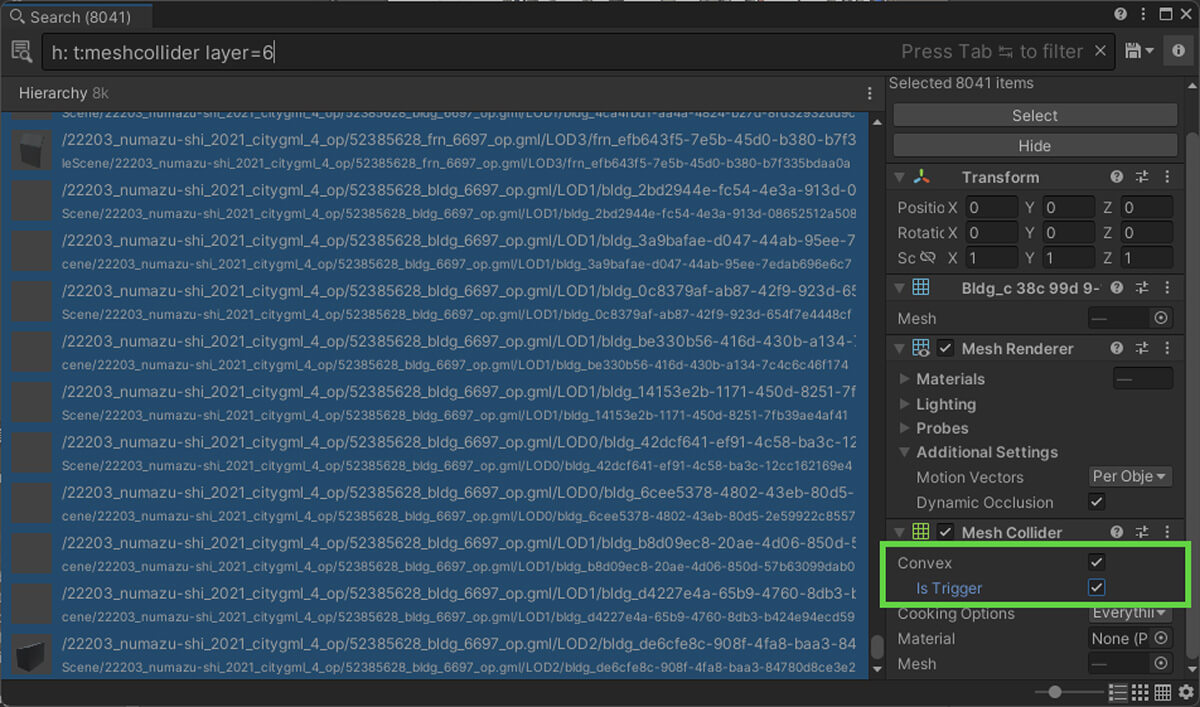The width and height of the screenshot is (1200, 707).
Task: Switch results to grid view
Action: (x=1140, y=692)
